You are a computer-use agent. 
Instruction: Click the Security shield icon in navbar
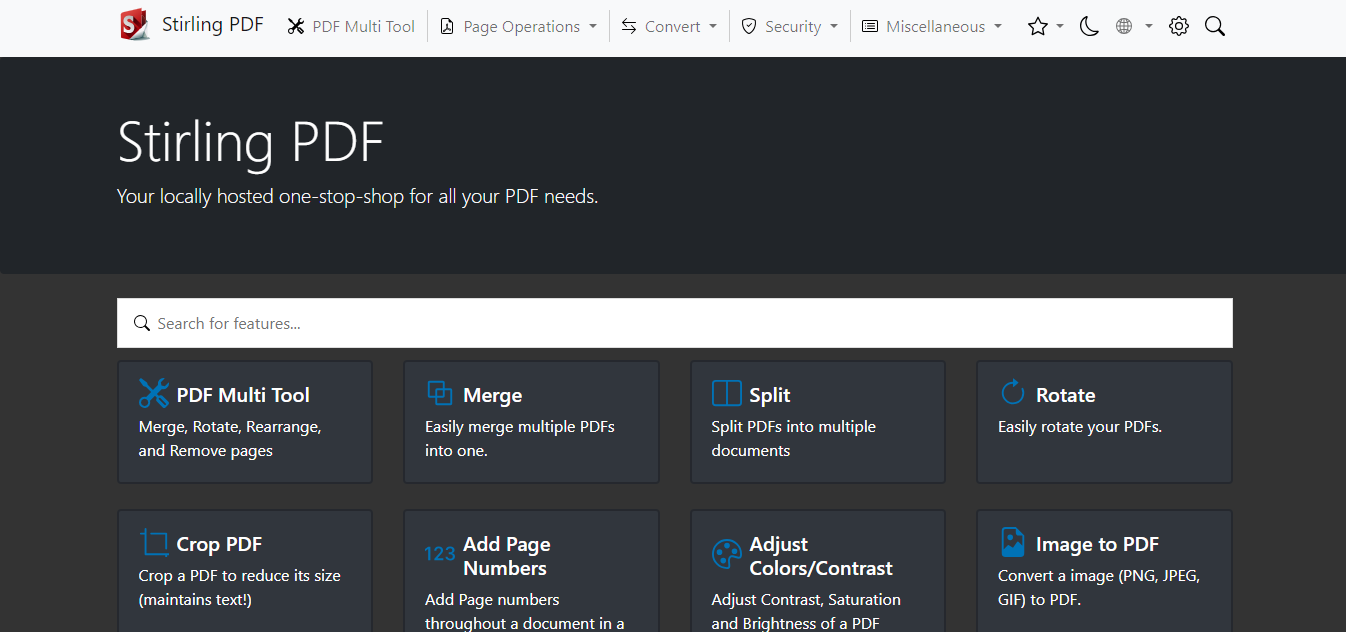(749, 27)
